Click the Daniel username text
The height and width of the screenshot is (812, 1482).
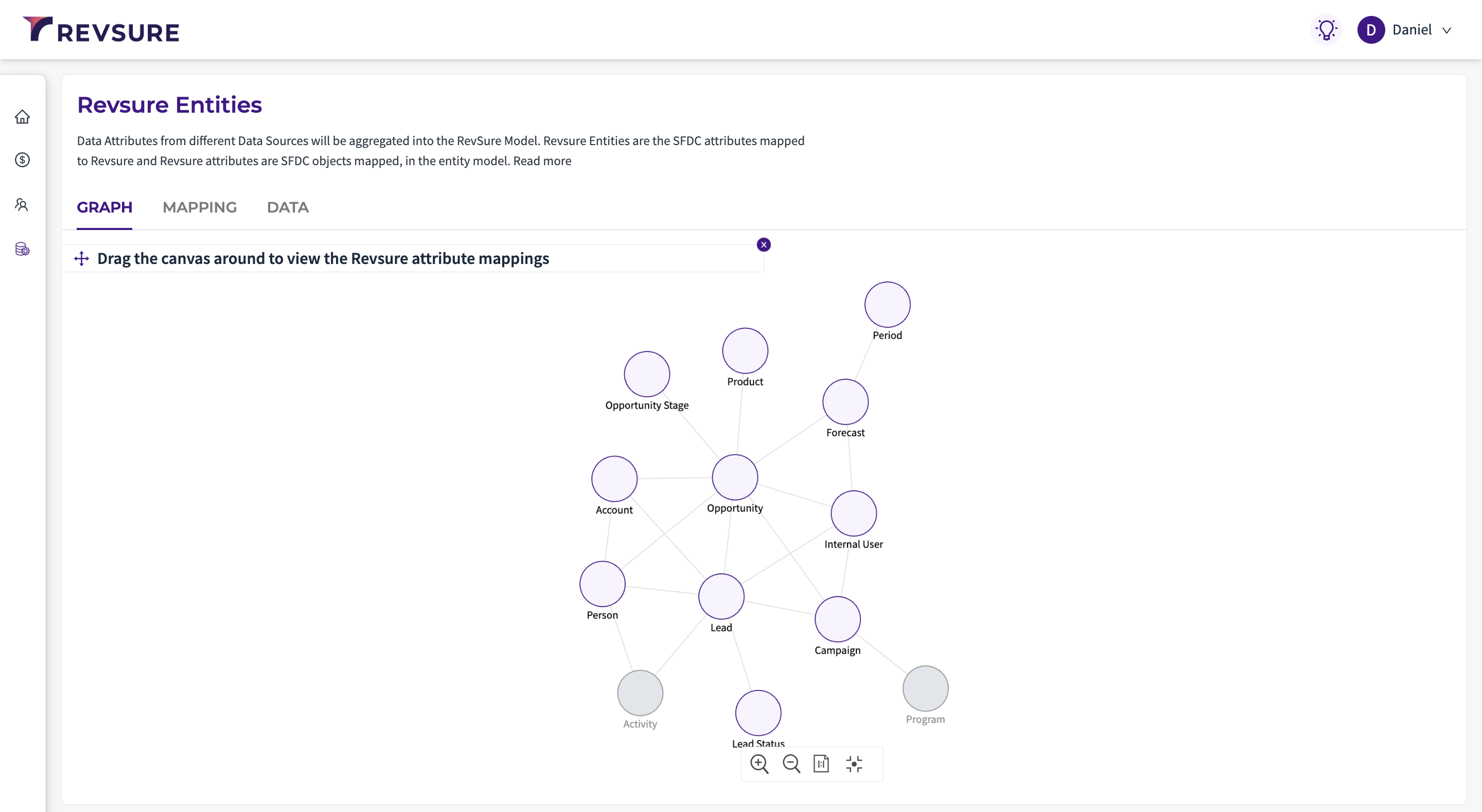tap(1412, 30)
